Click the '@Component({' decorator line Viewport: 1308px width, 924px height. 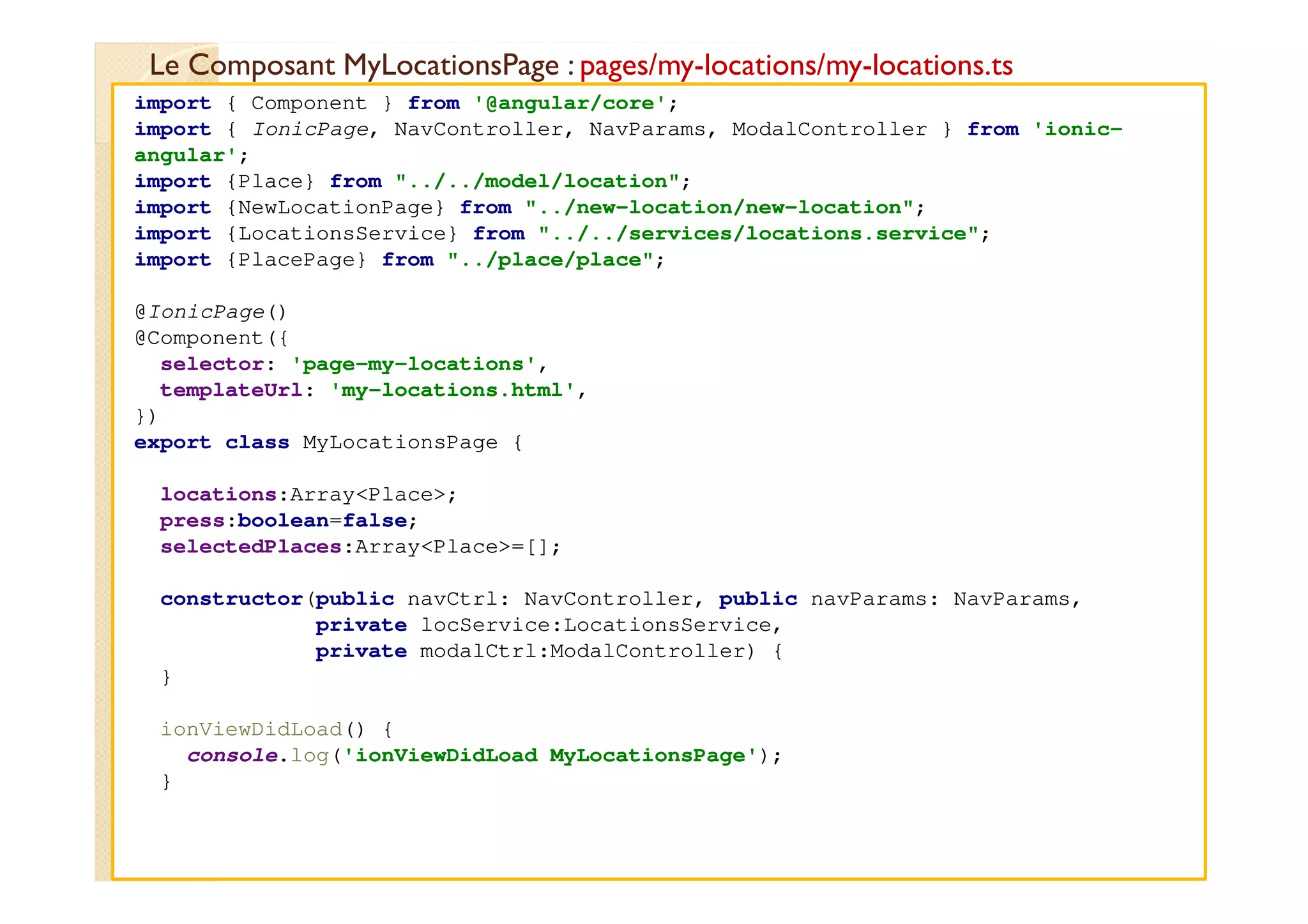tap(211, 338)
